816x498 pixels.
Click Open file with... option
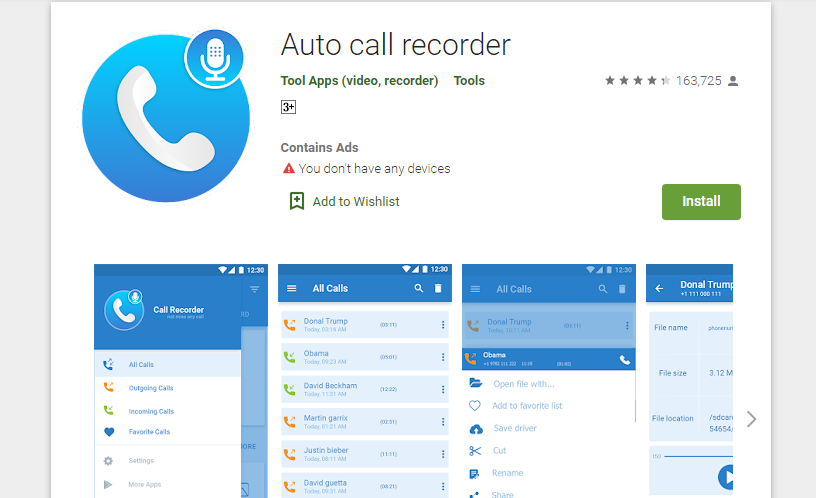tap(524, 384)
